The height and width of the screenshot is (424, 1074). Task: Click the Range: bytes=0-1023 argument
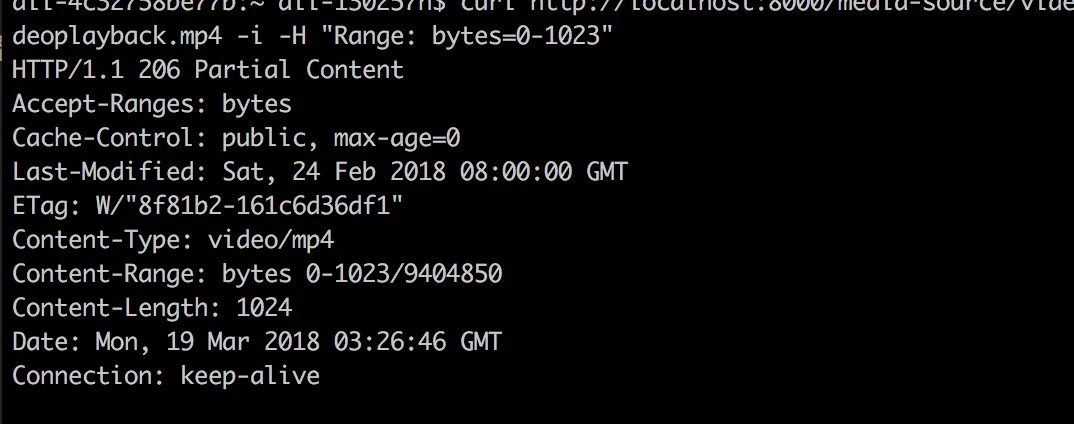pyautogui.click(x=466, y=36)
